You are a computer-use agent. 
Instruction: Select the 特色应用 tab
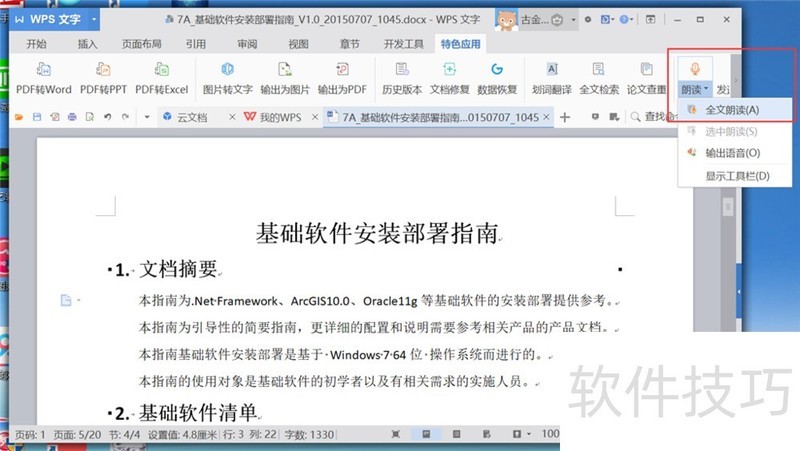[x=460, y=44]
